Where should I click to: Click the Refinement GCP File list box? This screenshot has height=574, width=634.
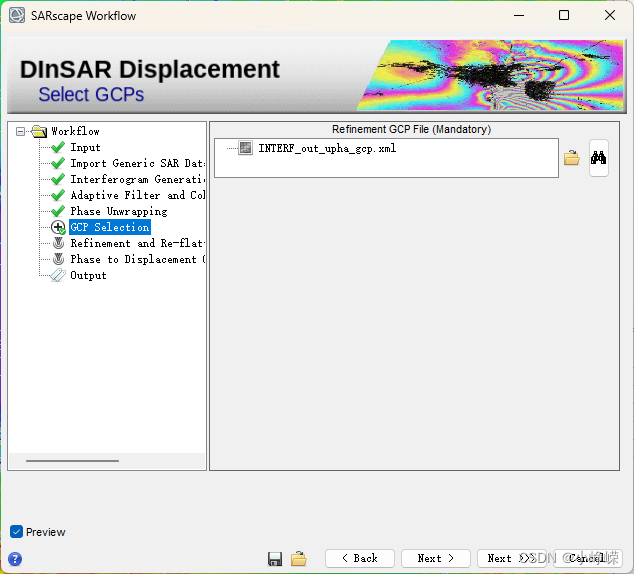(x=386, y=158)
